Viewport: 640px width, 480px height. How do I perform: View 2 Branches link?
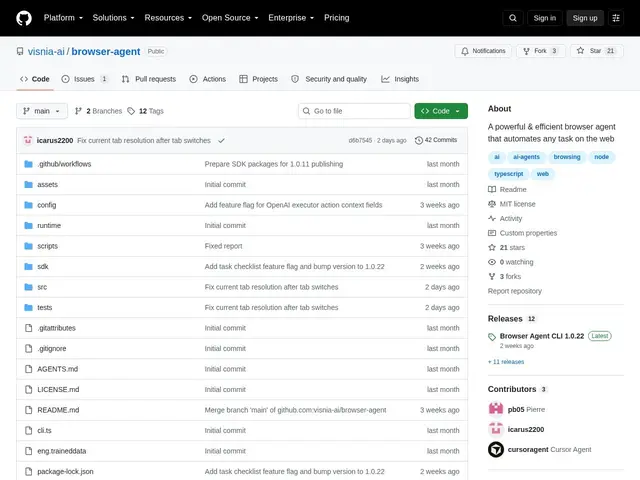click(x=98, y=111)
